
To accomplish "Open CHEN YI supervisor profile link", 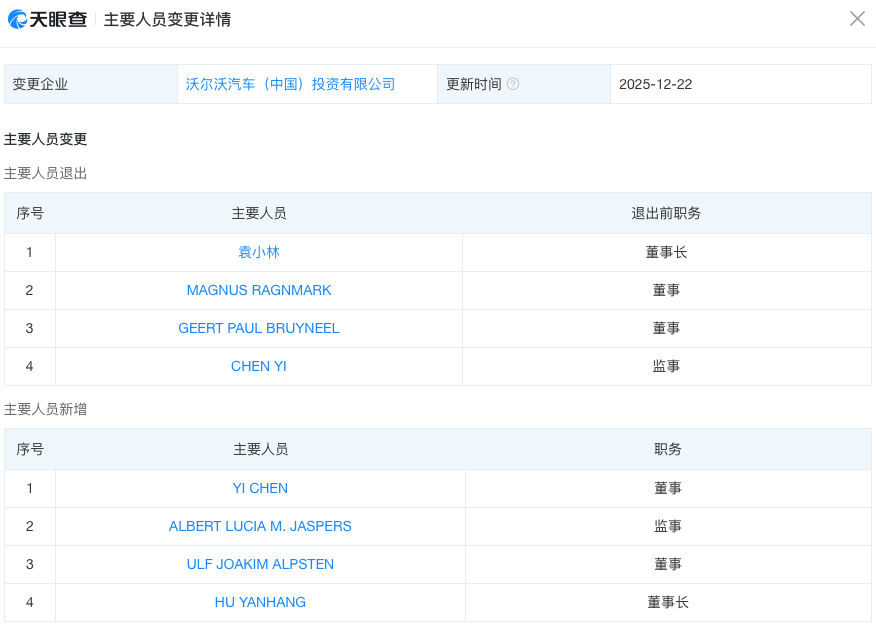I will coord(259,366).
